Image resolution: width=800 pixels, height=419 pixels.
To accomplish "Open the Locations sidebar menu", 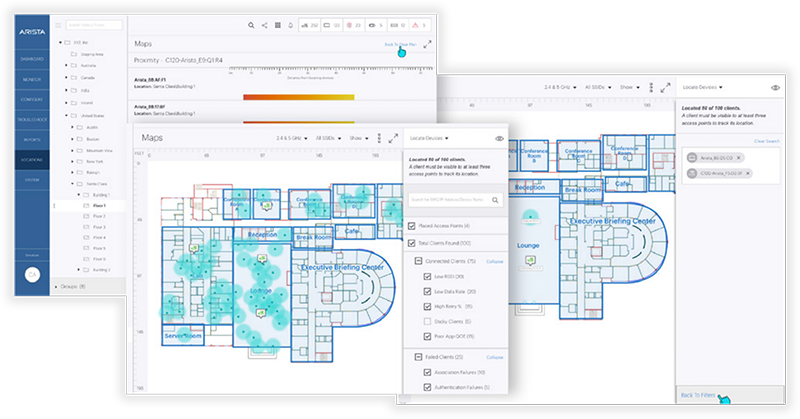I will (32, 160).
